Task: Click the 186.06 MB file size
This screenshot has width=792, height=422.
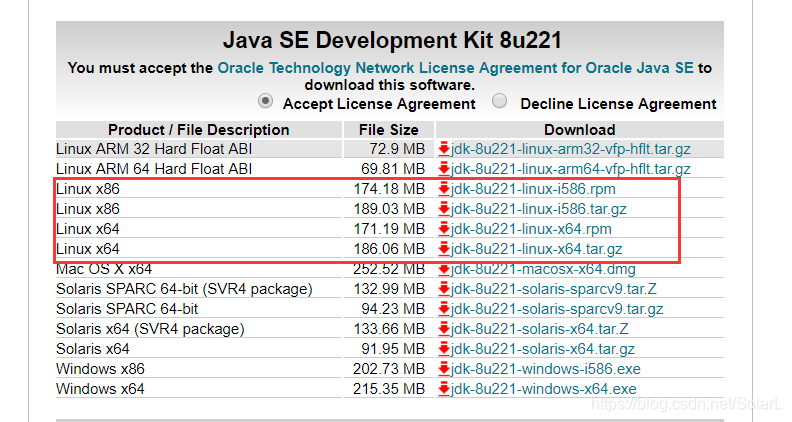Action: tap(389, 249)
